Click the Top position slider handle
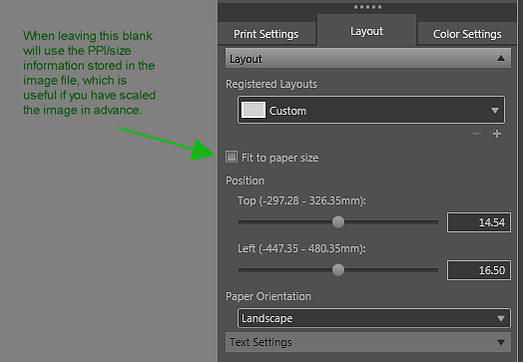The image size is (523, 362). [x=338, y=222]
